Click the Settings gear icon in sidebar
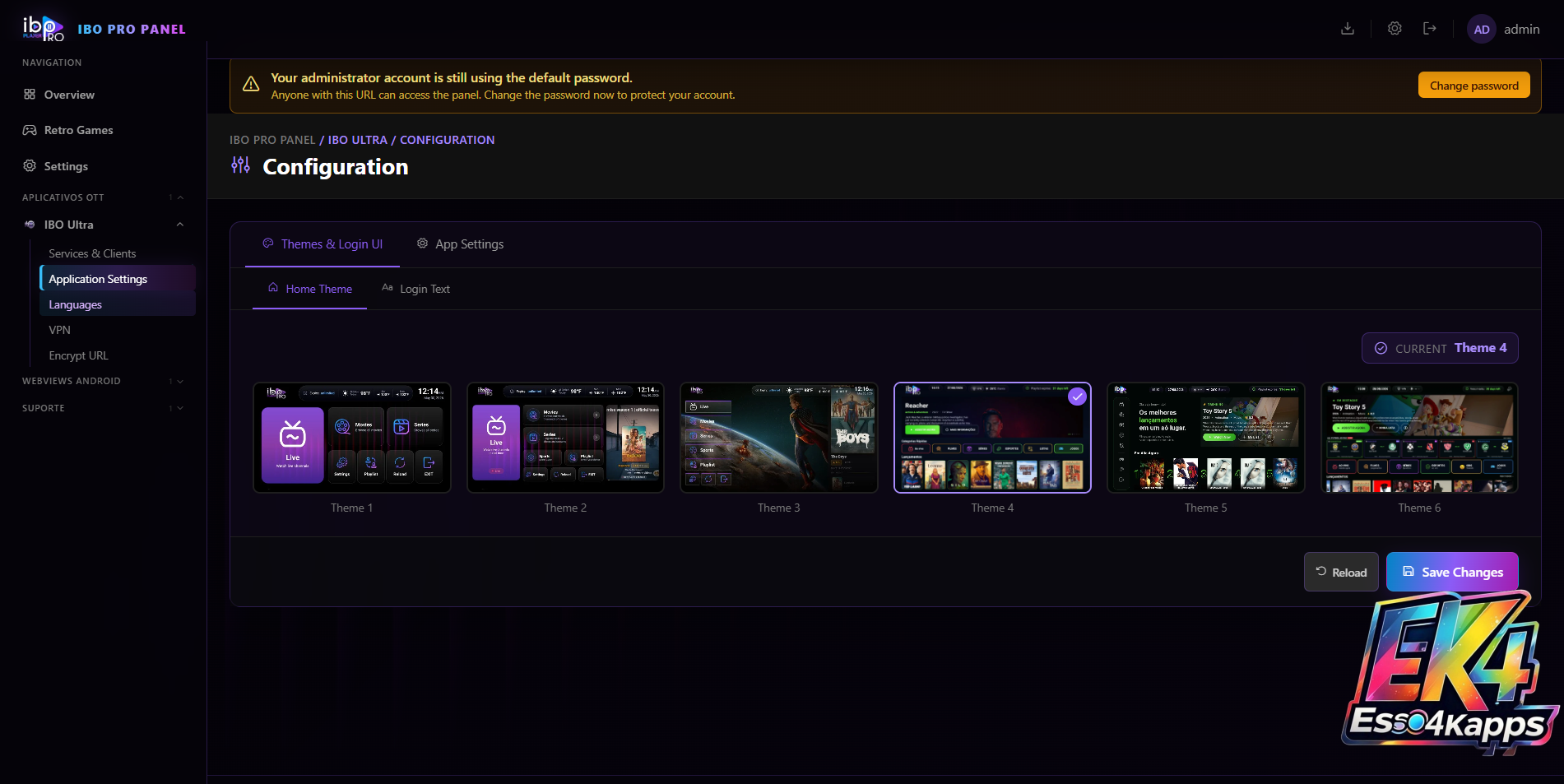Screen dimensions: 1564x784 coord(30,166)
